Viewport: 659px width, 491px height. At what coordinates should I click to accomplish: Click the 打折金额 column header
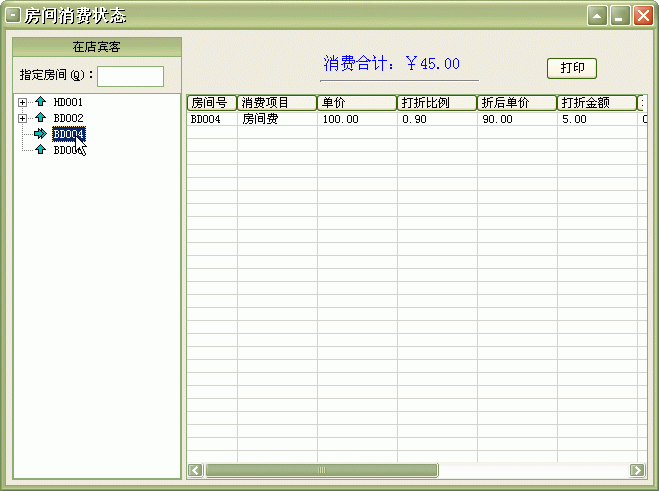point(596,103)
